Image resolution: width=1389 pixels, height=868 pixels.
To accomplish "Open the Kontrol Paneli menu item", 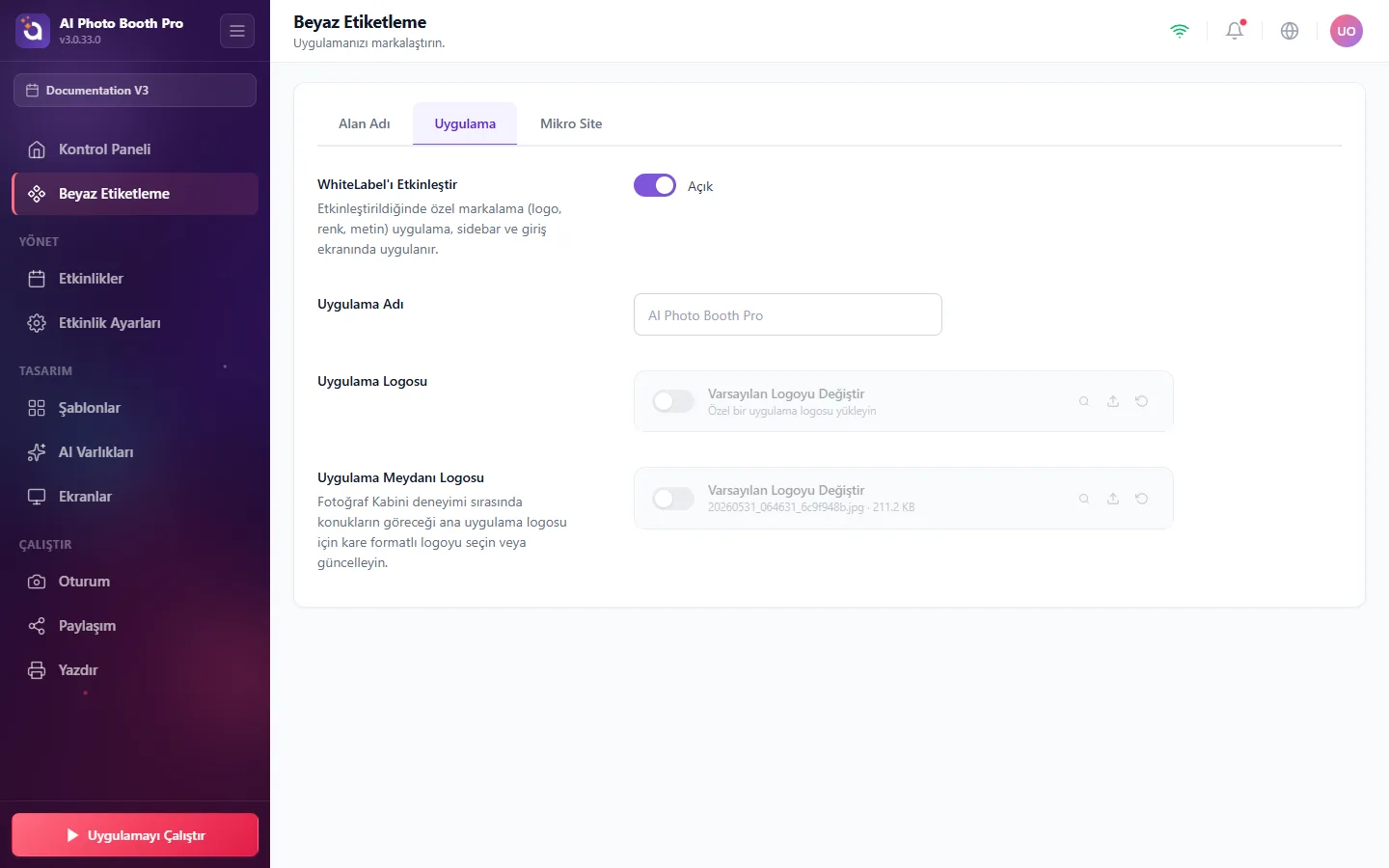I will (x=135, y=149).
